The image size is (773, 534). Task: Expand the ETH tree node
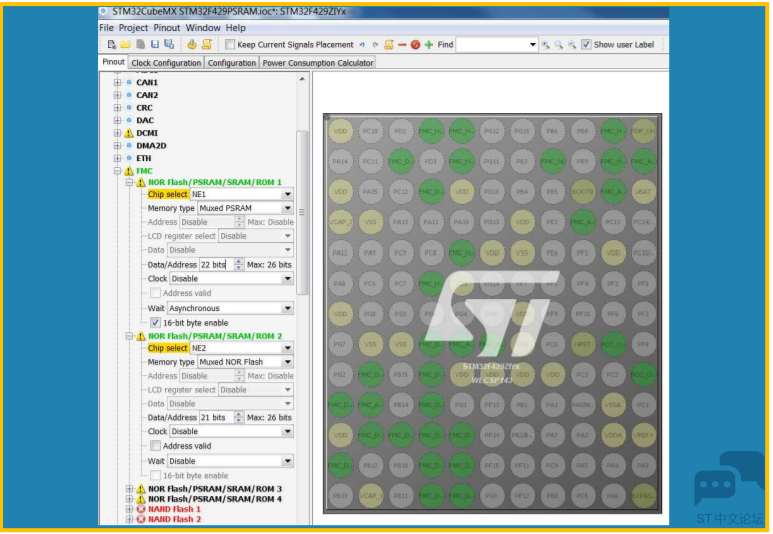[x=117, y=158]
